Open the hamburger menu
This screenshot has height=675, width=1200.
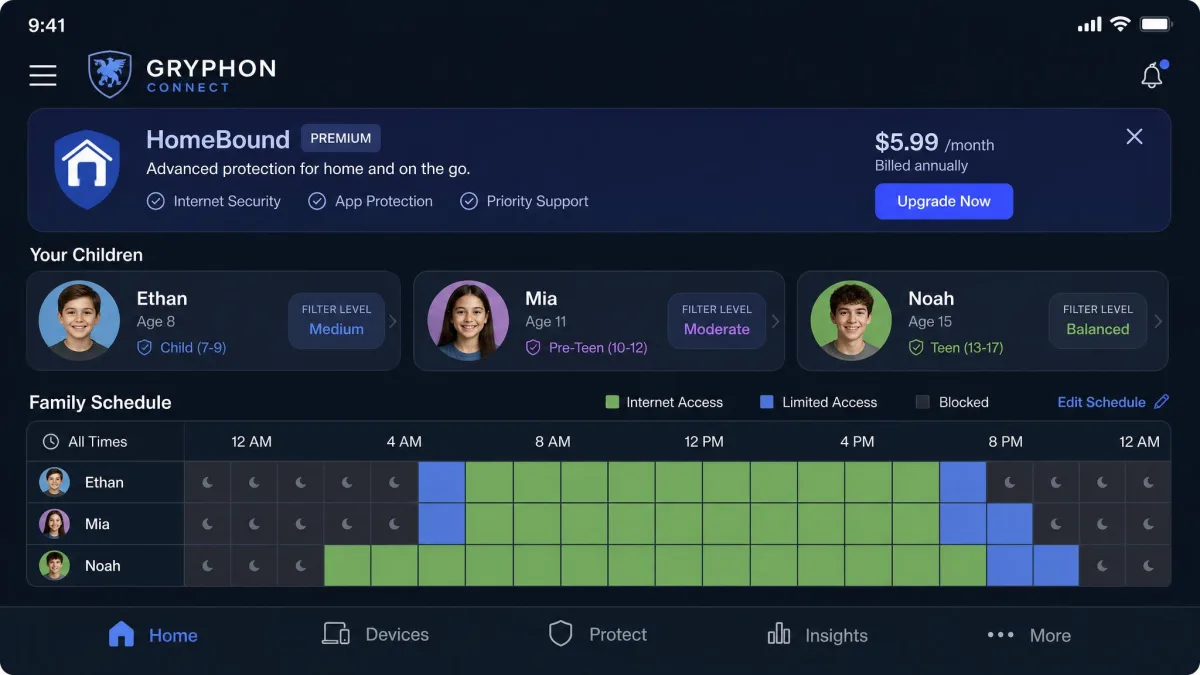click(43, 75)
